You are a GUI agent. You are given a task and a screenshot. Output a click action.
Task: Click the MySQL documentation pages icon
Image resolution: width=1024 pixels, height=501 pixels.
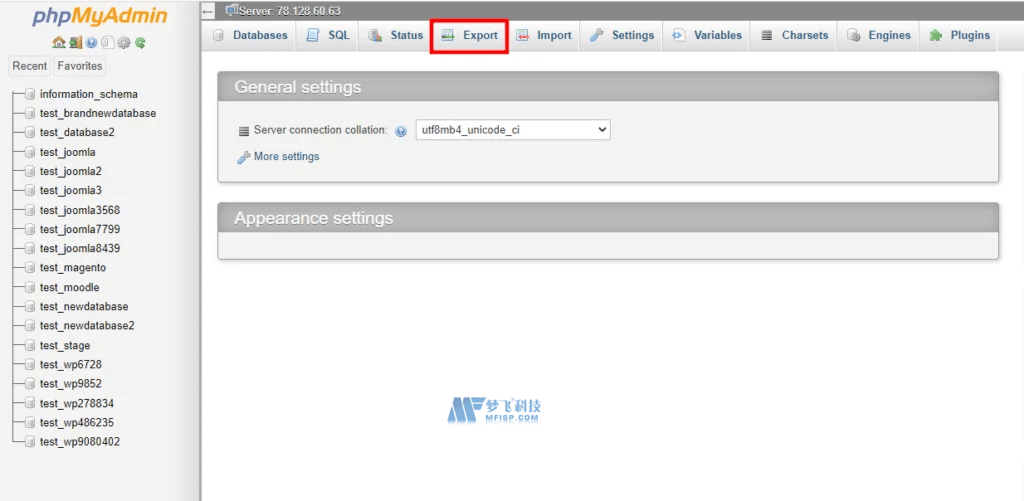pyautogui.click(x=107, y=43)
